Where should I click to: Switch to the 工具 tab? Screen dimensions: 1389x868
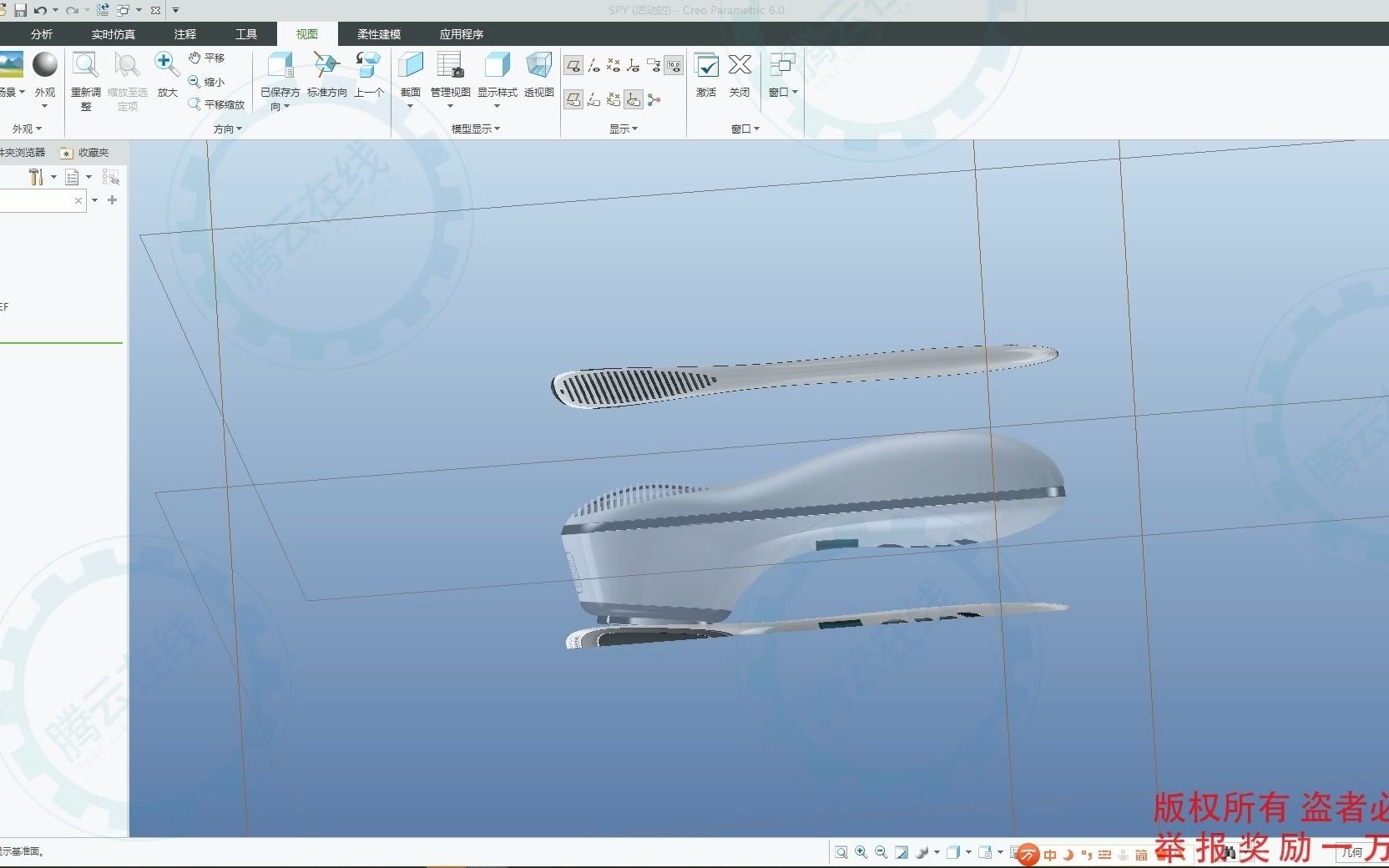246,34
